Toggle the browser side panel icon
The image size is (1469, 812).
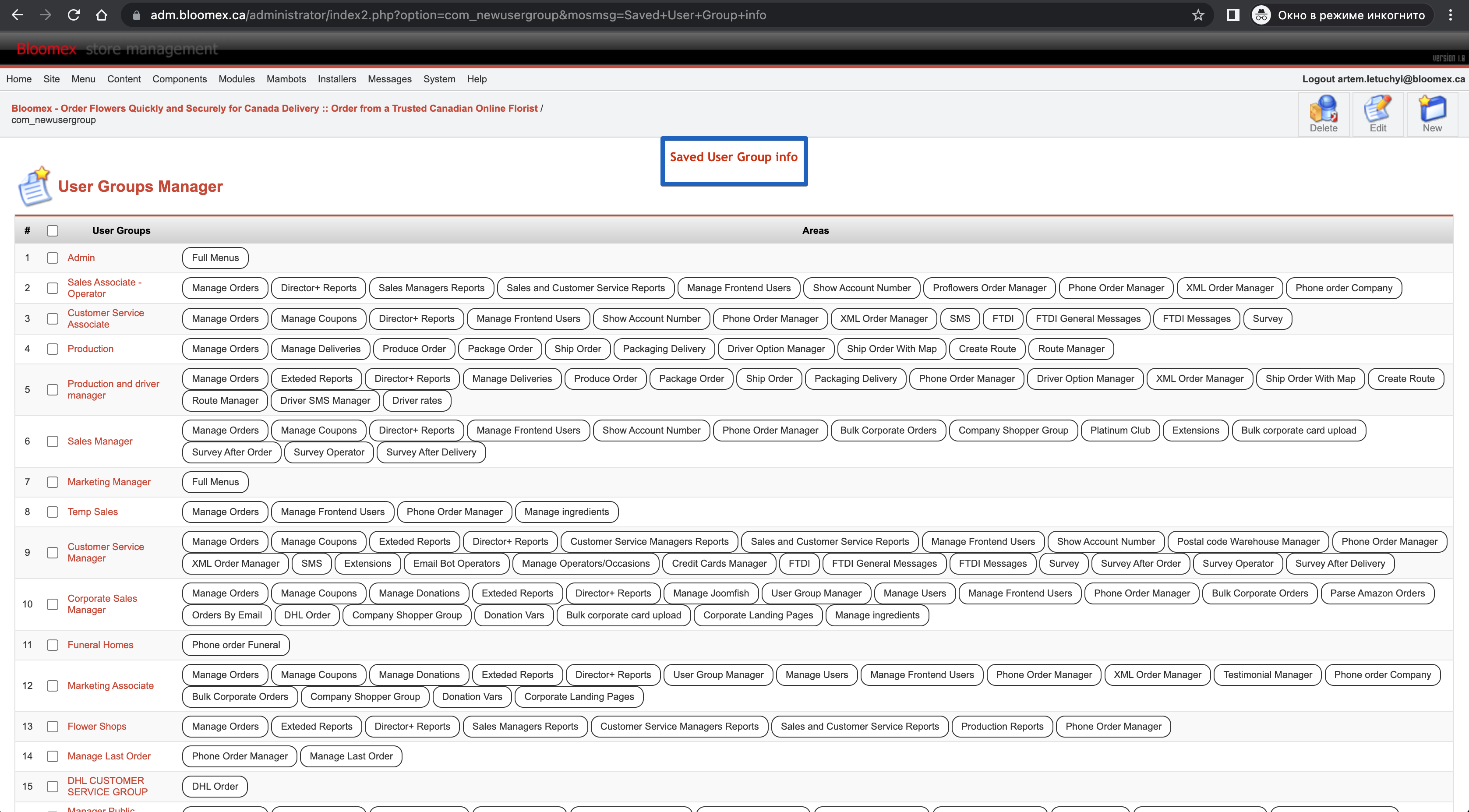tap(1233, 15)
